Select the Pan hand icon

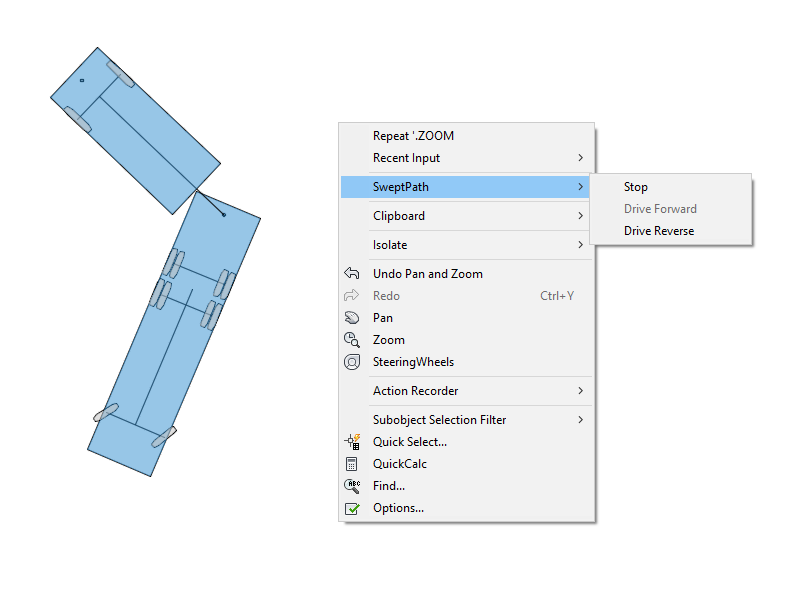coord(352,317)
